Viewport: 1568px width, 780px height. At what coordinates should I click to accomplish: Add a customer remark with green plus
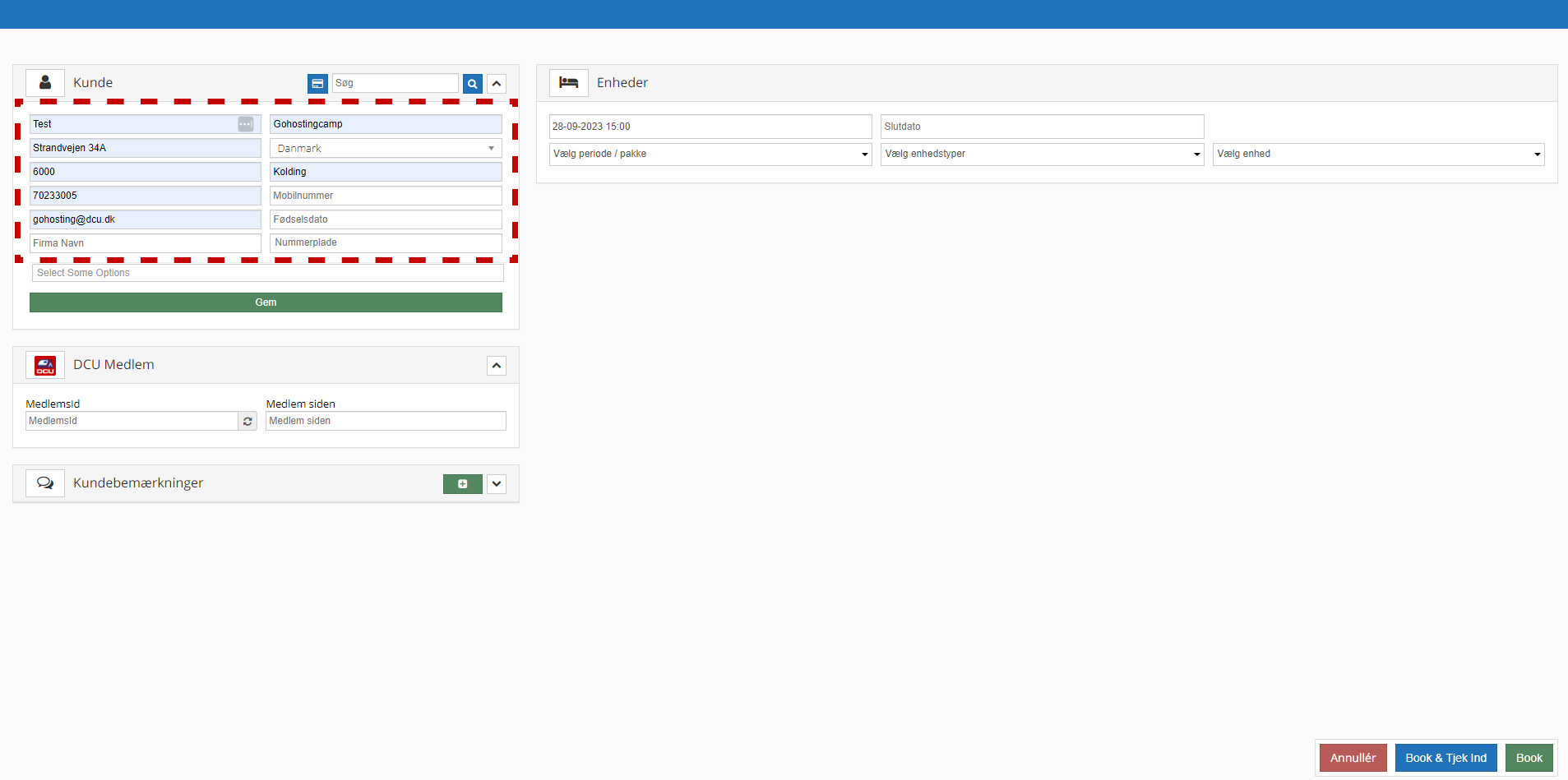[x=462, y=484]
